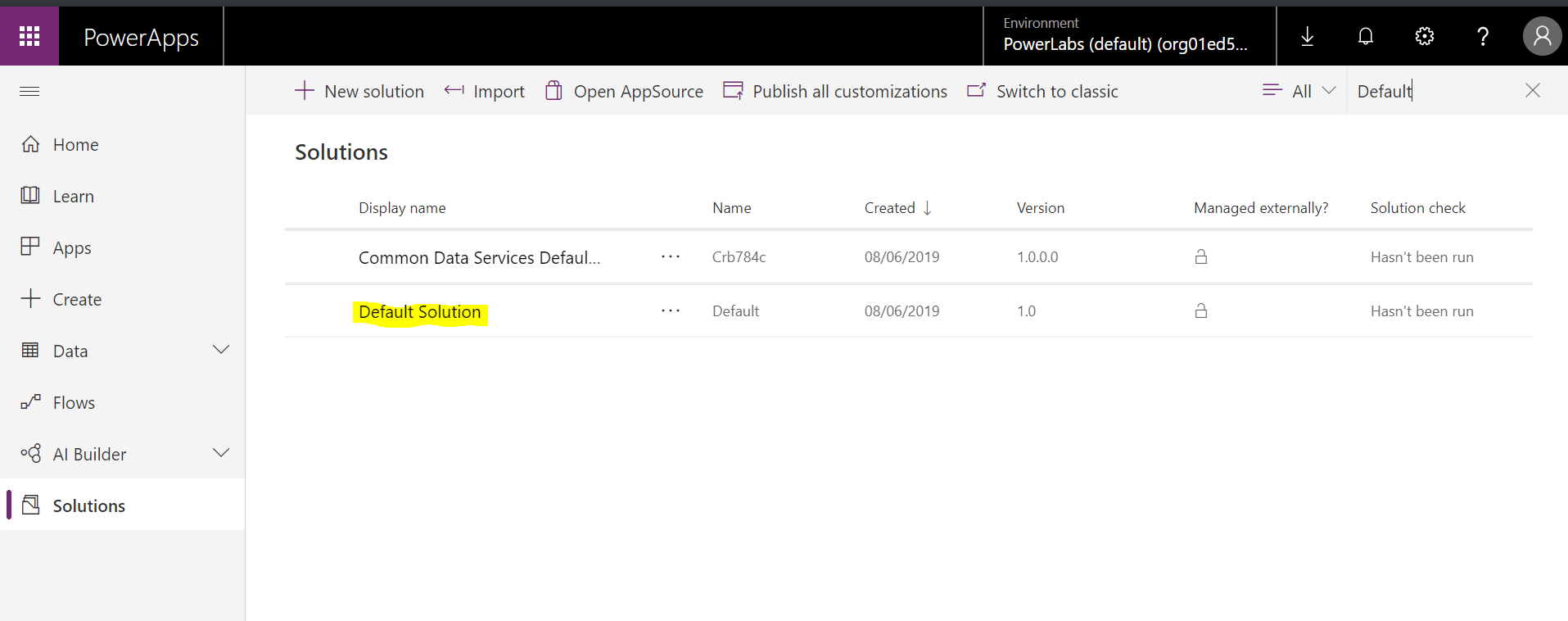Click Switch to classic
Viewport: 1568px width, 621px height.
point(1042,91)
